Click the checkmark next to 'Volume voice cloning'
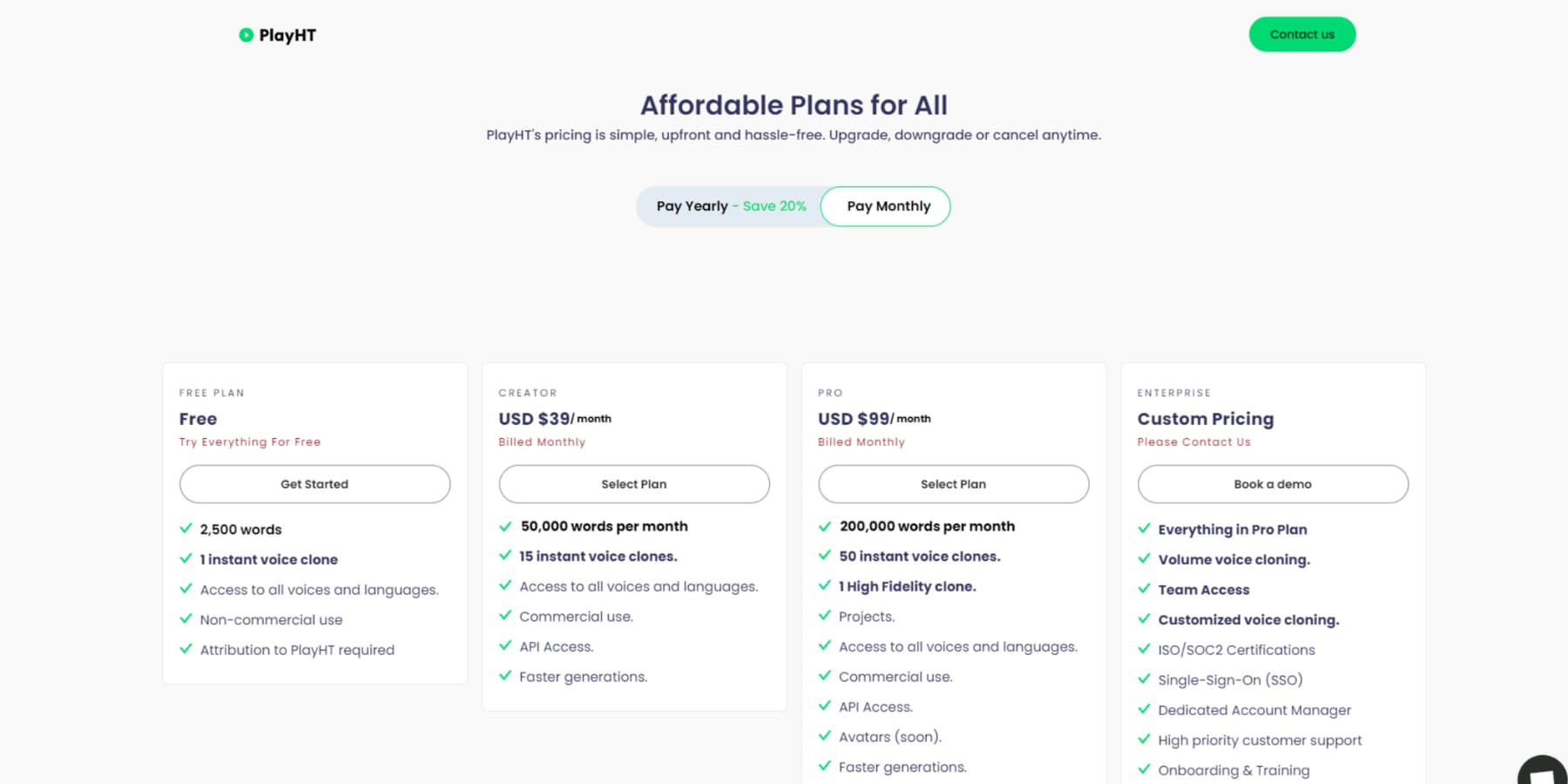 tap(1144, 558)
